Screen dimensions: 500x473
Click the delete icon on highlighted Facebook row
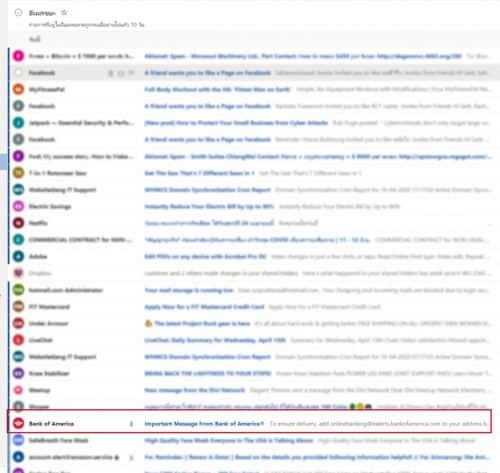point(111,73)
